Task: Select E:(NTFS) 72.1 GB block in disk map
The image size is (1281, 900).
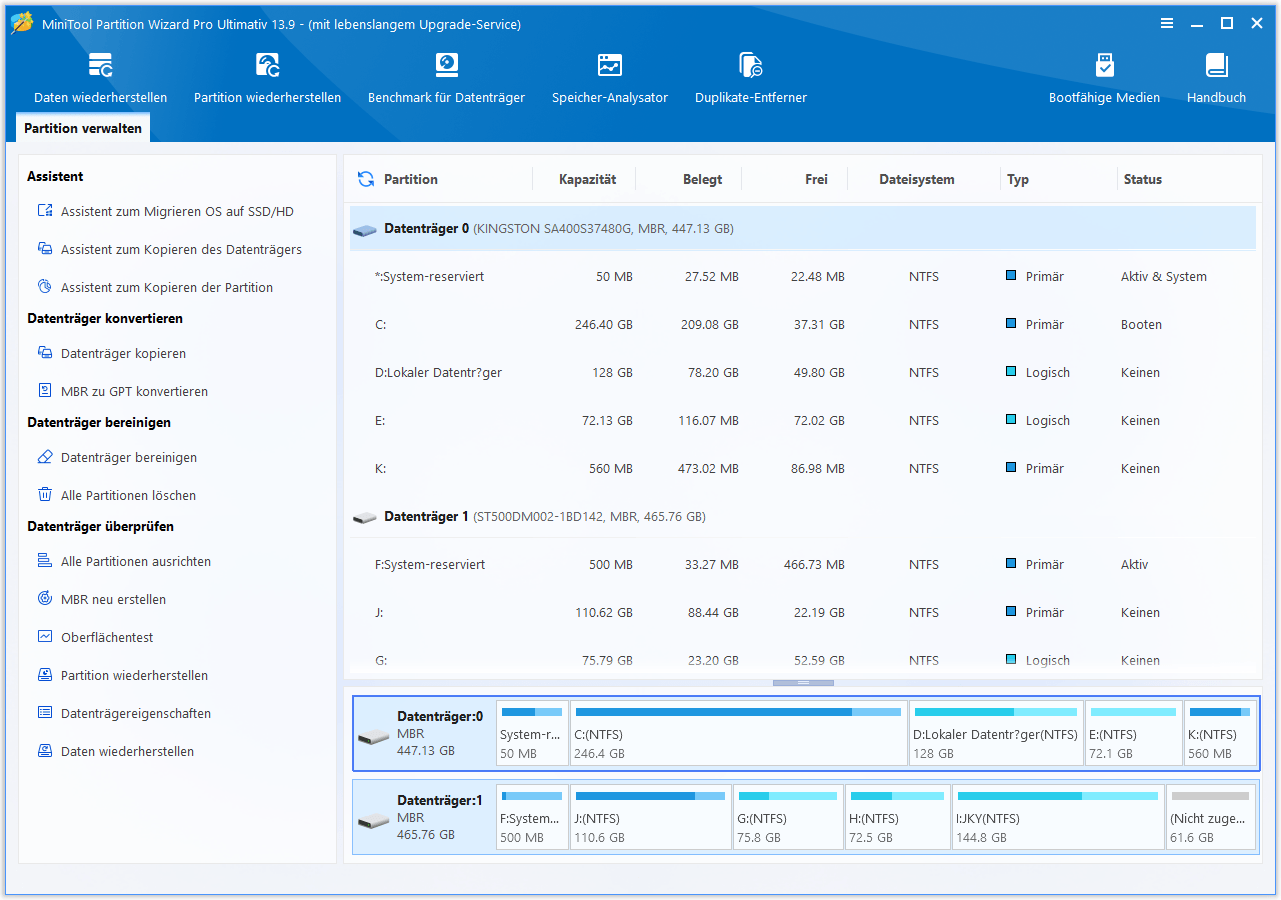Action: pos(1134,733)
